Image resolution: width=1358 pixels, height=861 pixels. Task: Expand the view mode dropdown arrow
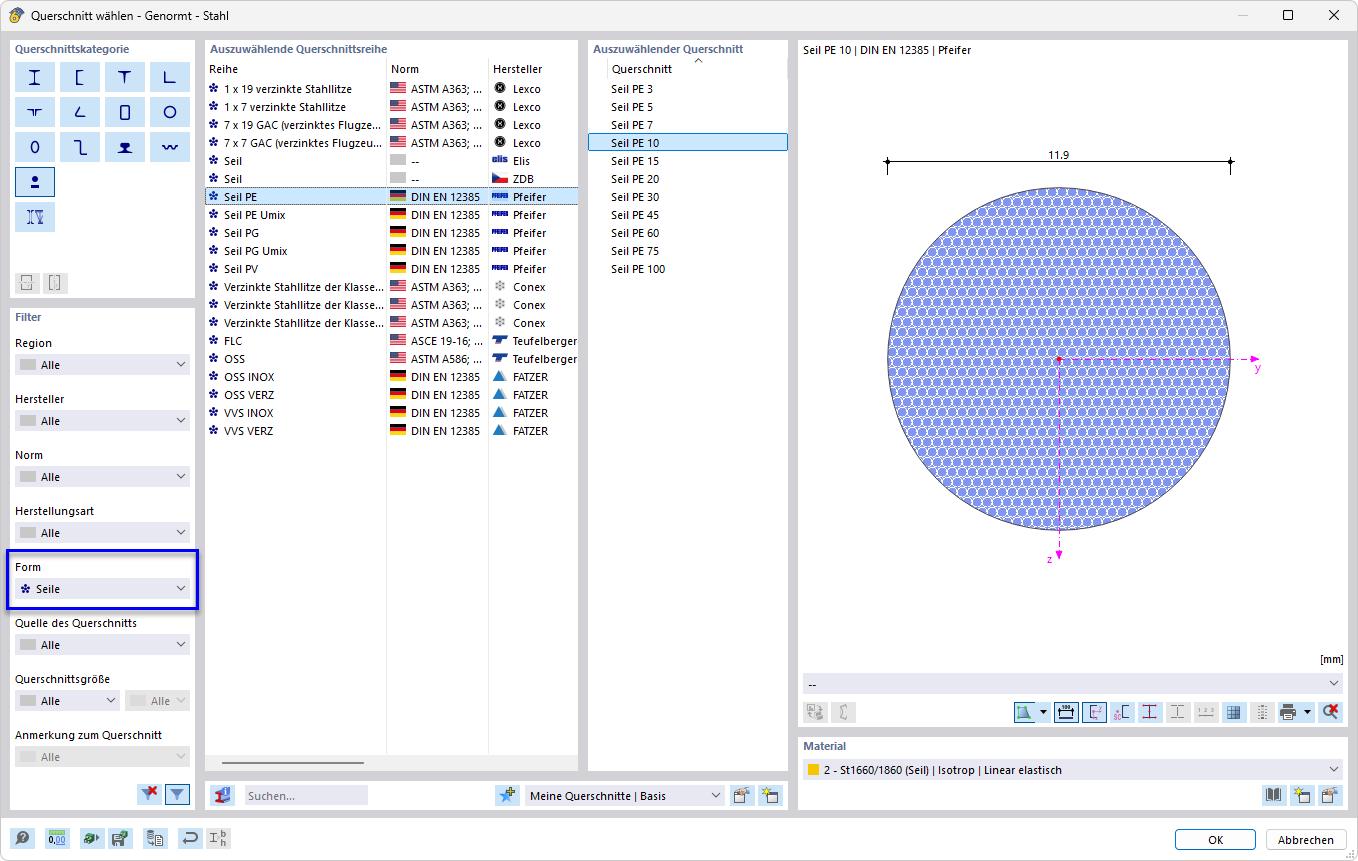coord(1044,712)
